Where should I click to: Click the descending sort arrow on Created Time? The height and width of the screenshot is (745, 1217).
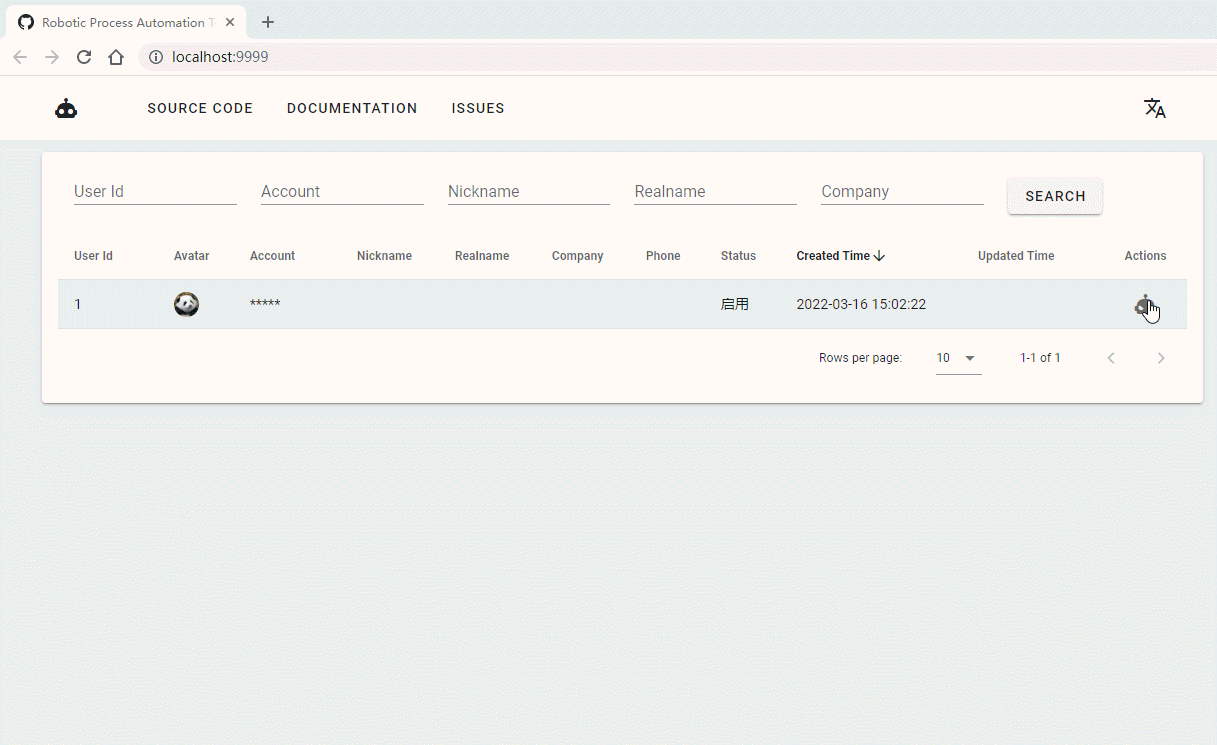click(879, 256)
